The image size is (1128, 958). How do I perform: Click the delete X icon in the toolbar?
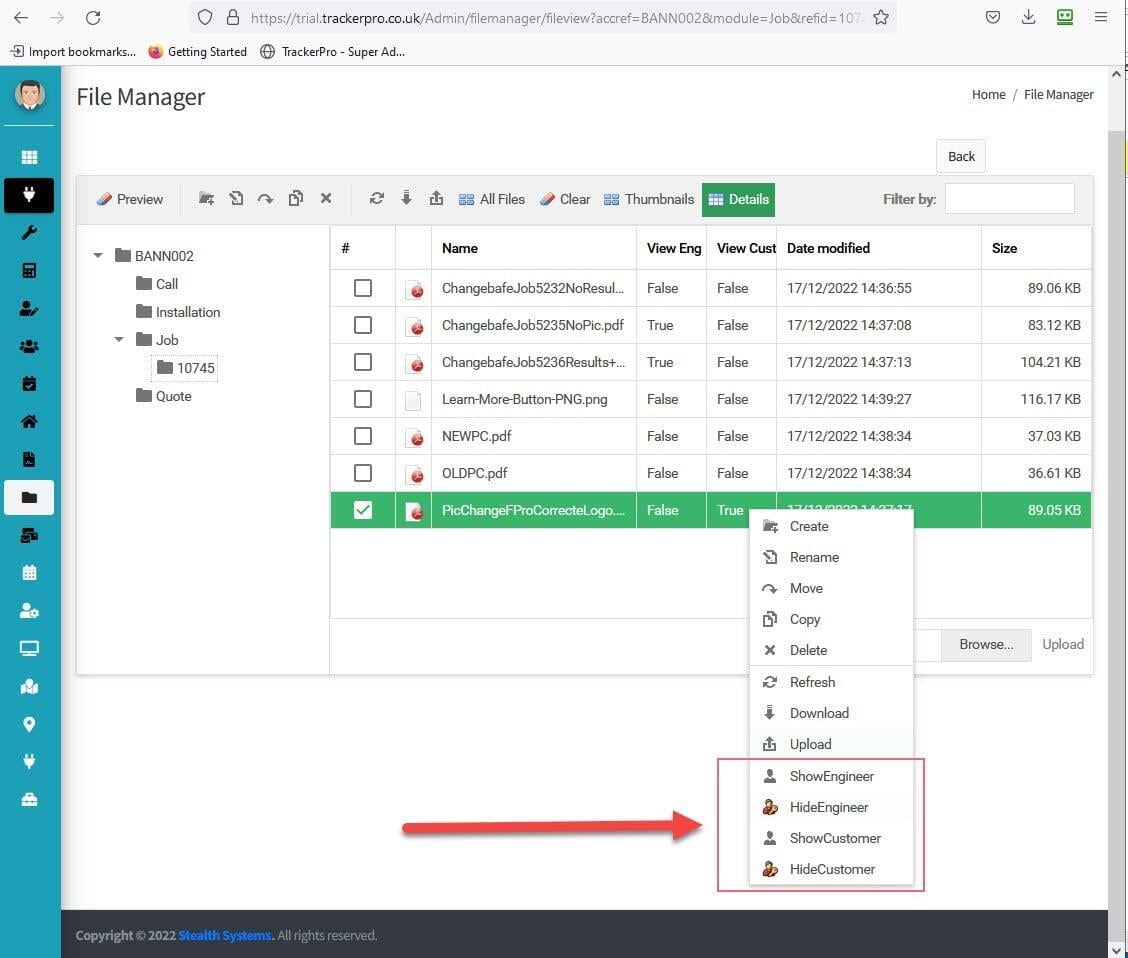point(326,199)
